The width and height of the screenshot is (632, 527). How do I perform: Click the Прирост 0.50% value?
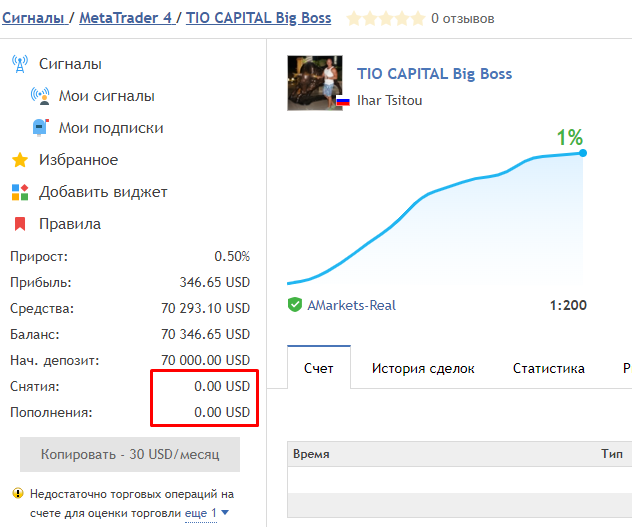tap(232, 256)
